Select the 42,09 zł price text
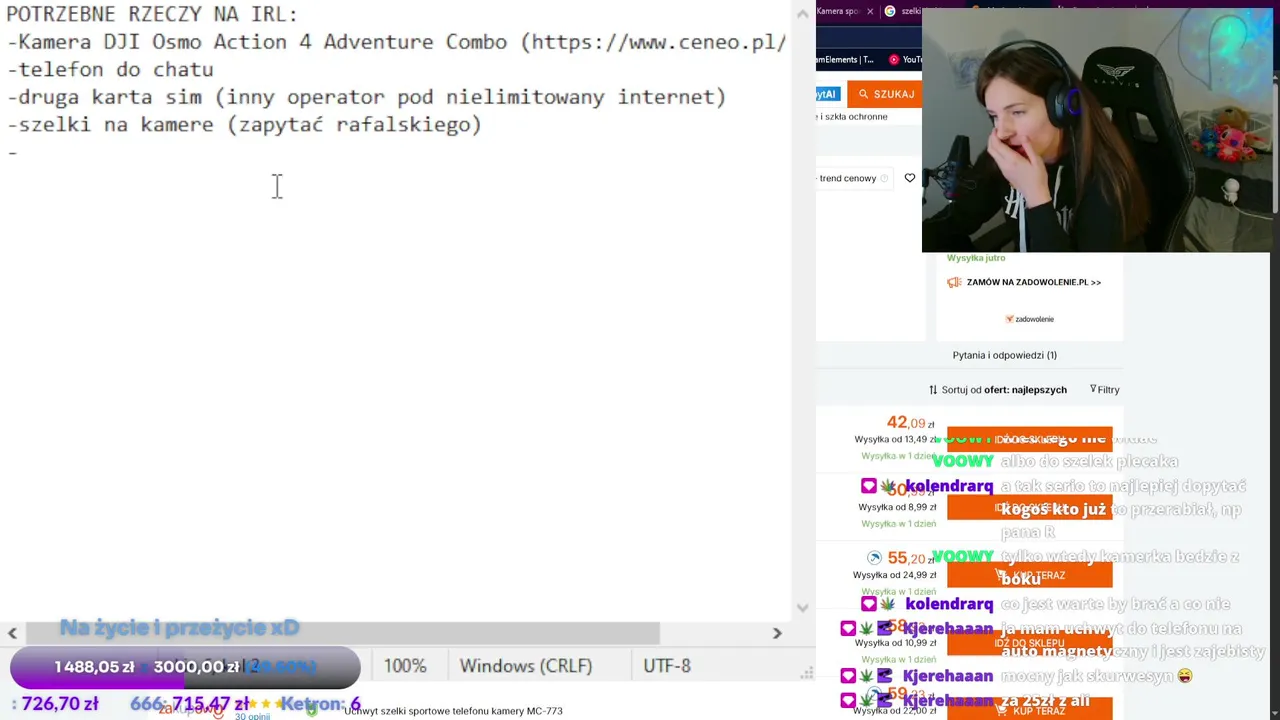Image resolution: width=1280 pixels, height=720 pixels. 910,423
